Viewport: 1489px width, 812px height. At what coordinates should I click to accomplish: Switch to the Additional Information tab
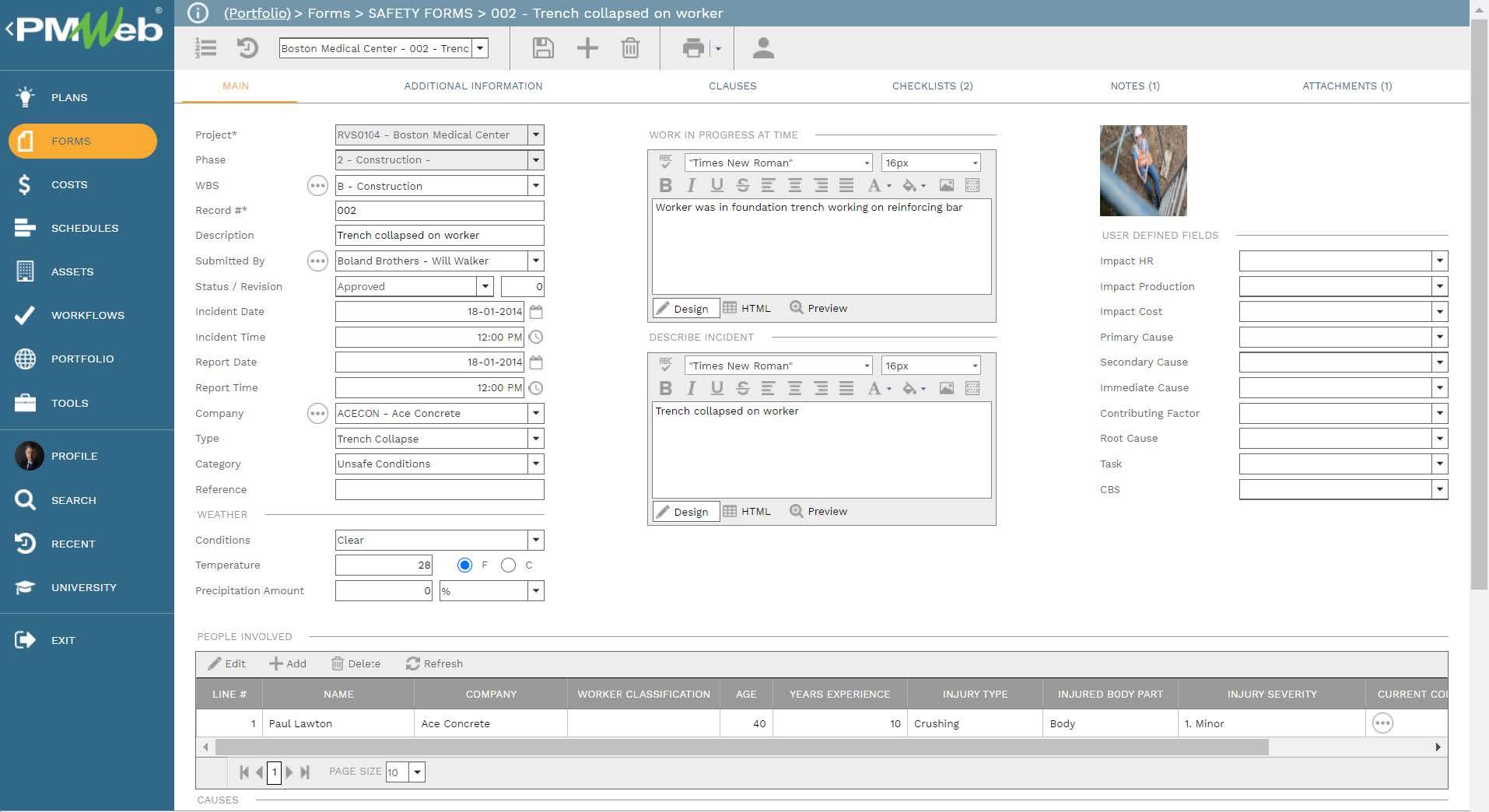pos(473,86)
